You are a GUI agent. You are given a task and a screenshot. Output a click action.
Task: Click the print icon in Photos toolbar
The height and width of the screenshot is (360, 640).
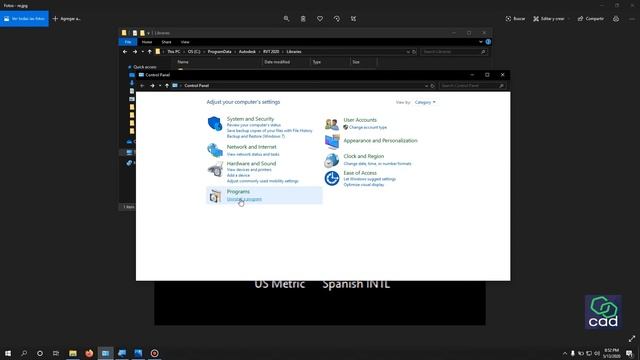tap(616, 19)
